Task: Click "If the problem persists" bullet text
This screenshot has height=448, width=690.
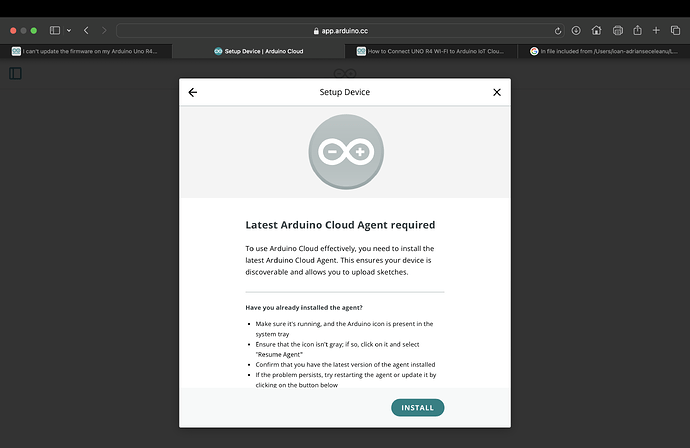Action: (x=345, y=380)
